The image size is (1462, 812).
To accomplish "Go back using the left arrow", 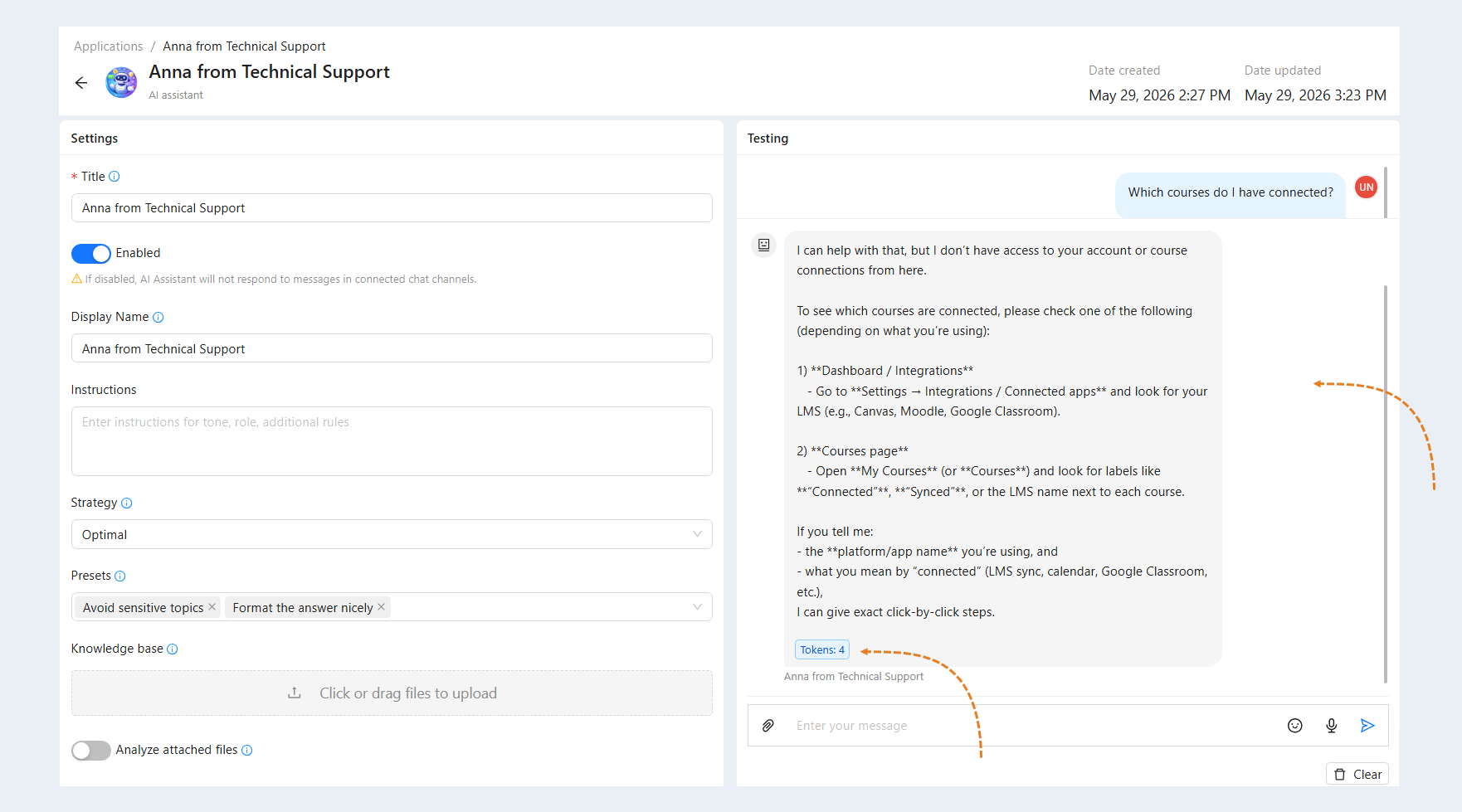I will click(x=81, y=83).
